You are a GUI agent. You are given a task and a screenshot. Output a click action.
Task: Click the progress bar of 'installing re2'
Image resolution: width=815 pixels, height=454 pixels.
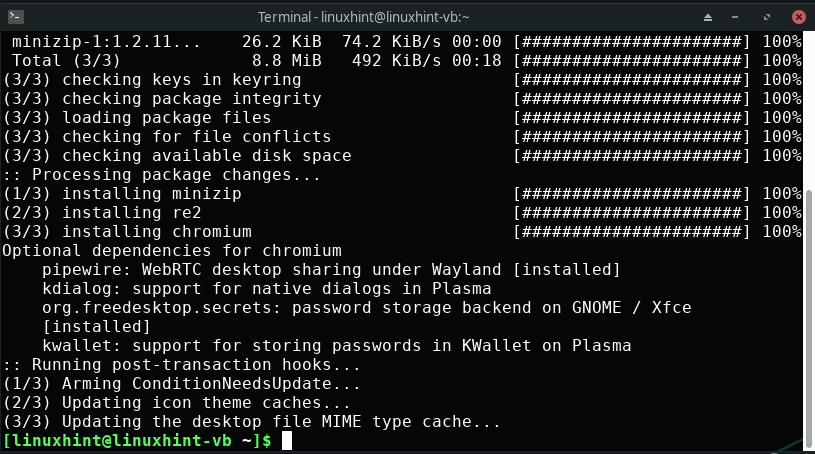click(632, 213)
